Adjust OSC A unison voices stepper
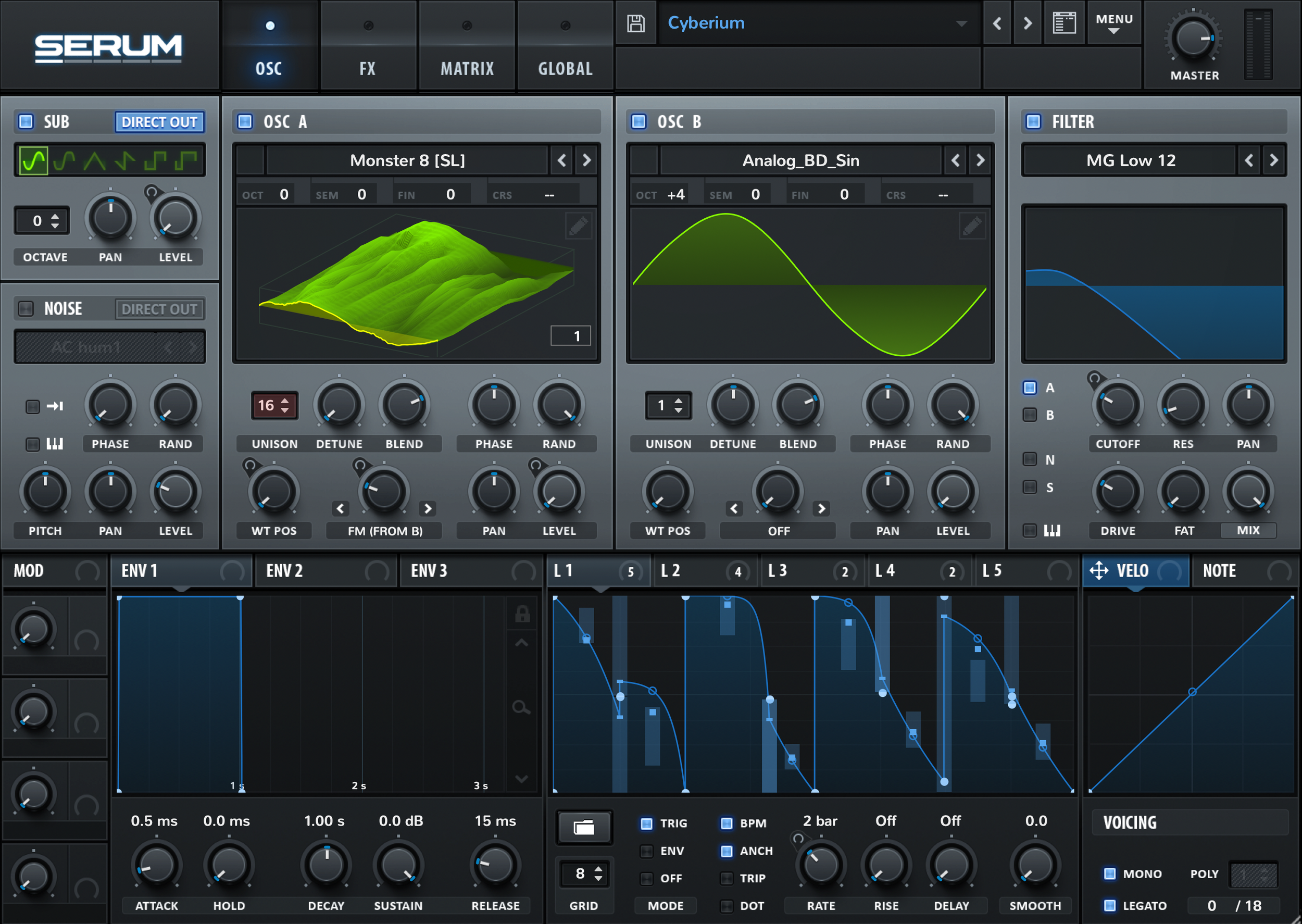This screenshot has width=1302, height=924. click(x=274, y=406)
